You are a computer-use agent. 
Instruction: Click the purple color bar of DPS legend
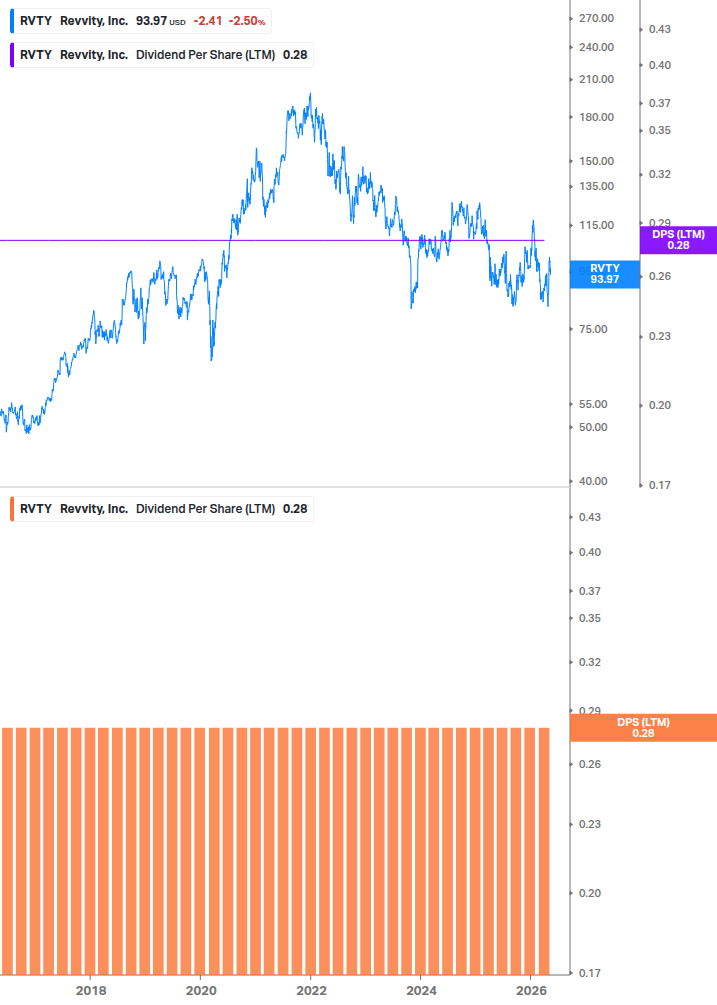(x=12, y=55)
